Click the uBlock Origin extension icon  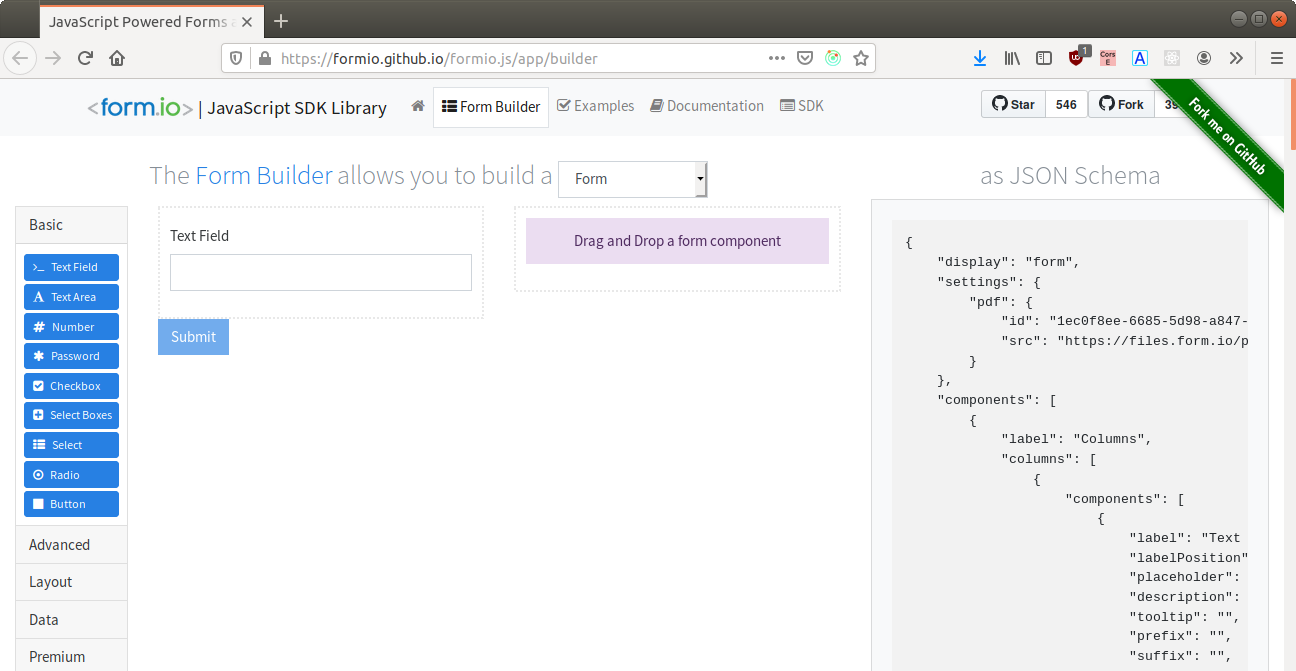tap(1076, 58)
